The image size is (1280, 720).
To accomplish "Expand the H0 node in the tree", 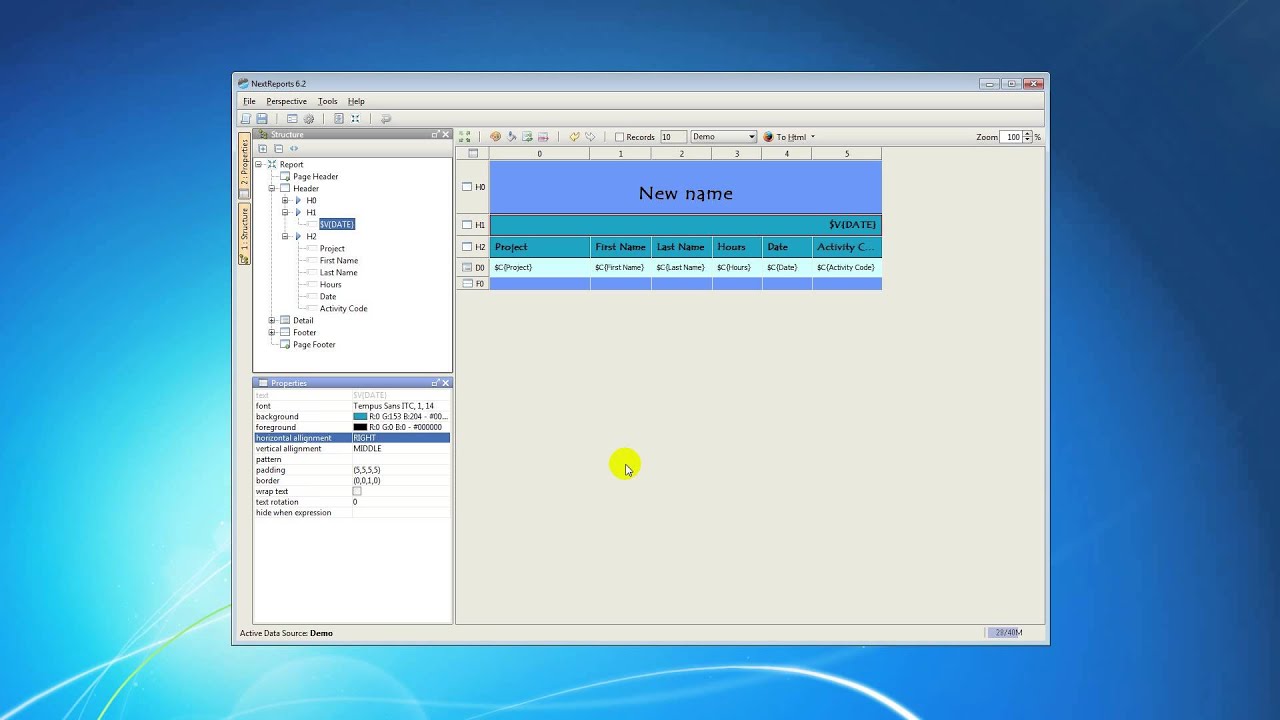I will (285, 200).
